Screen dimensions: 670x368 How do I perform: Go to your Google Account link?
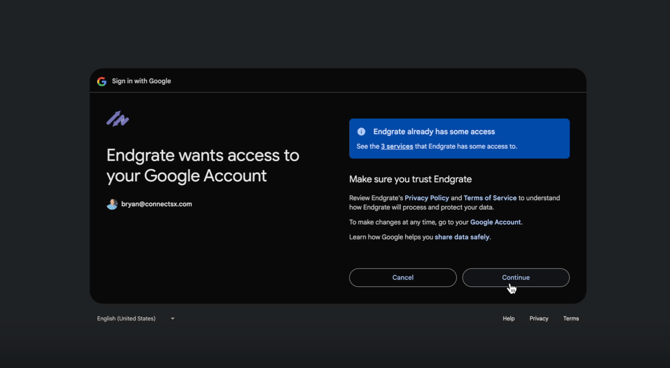click(495, 222)
